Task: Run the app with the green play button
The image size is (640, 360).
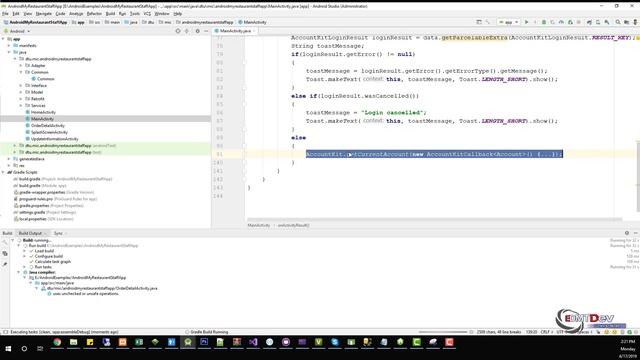Action: [x=526, y=22]
